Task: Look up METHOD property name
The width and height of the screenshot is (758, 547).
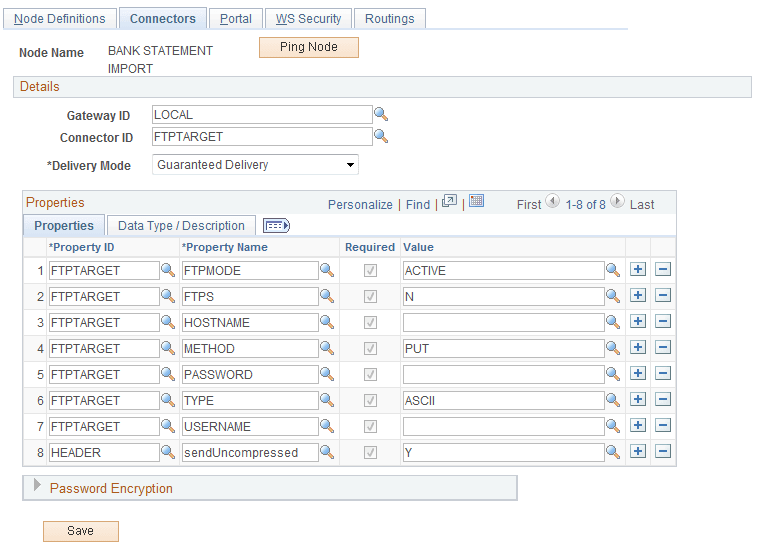Action: coord(327,348)
